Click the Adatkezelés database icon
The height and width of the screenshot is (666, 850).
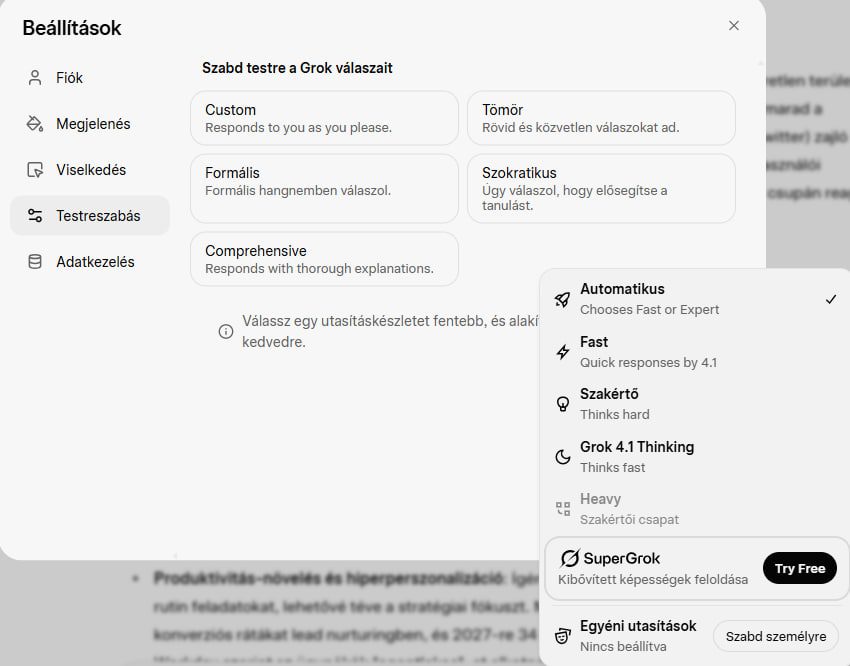tap(36, 262)
